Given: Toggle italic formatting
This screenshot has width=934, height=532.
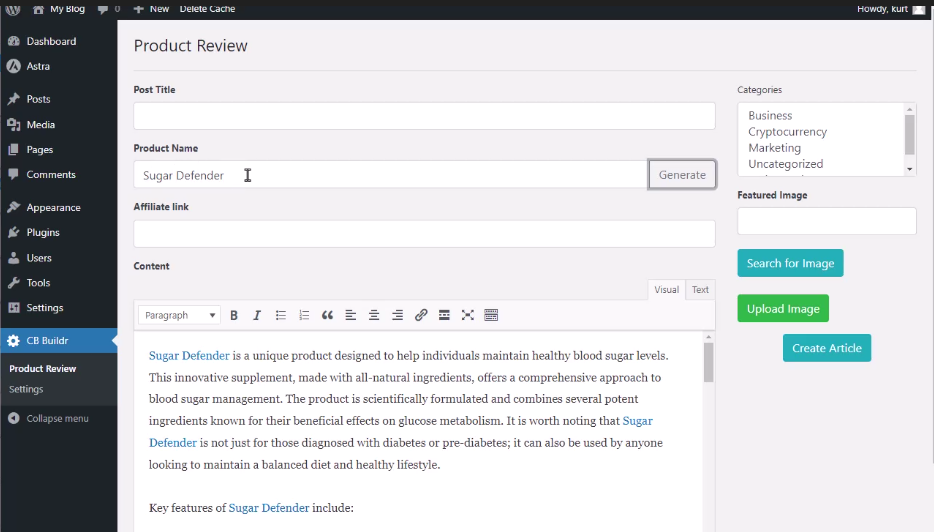Looking at the screenshot, I should click(257, 315).
